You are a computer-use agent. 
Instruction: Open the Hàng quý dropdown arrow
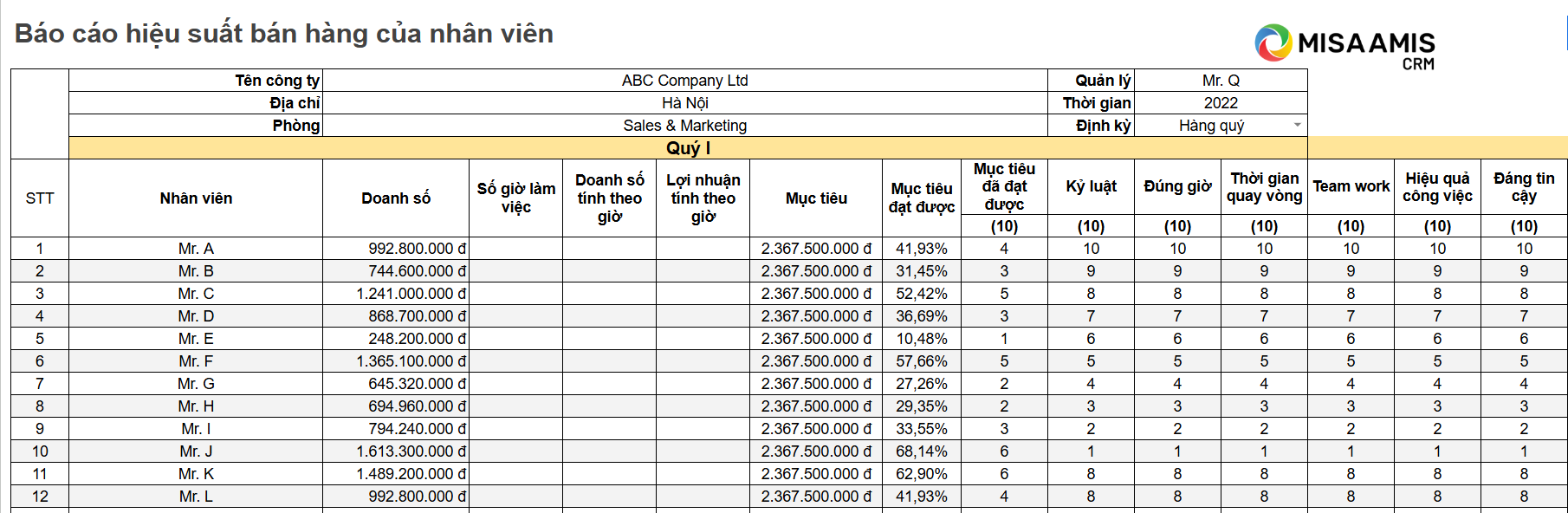point(1297,125)
